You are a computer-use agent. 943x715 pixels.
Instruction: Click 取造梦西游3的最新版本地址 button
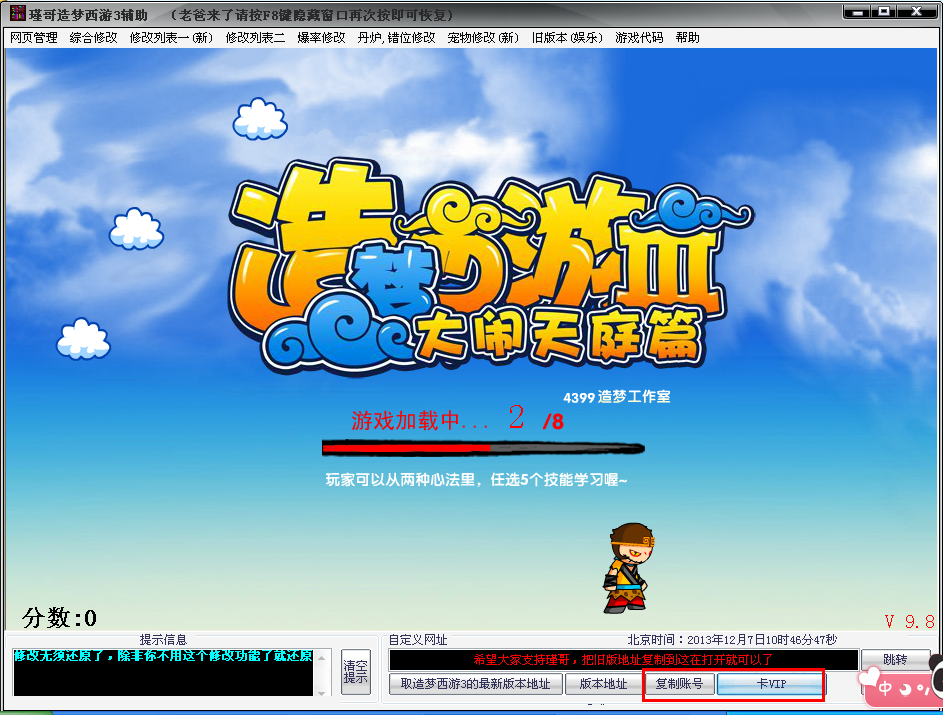(x=475, y=684)
